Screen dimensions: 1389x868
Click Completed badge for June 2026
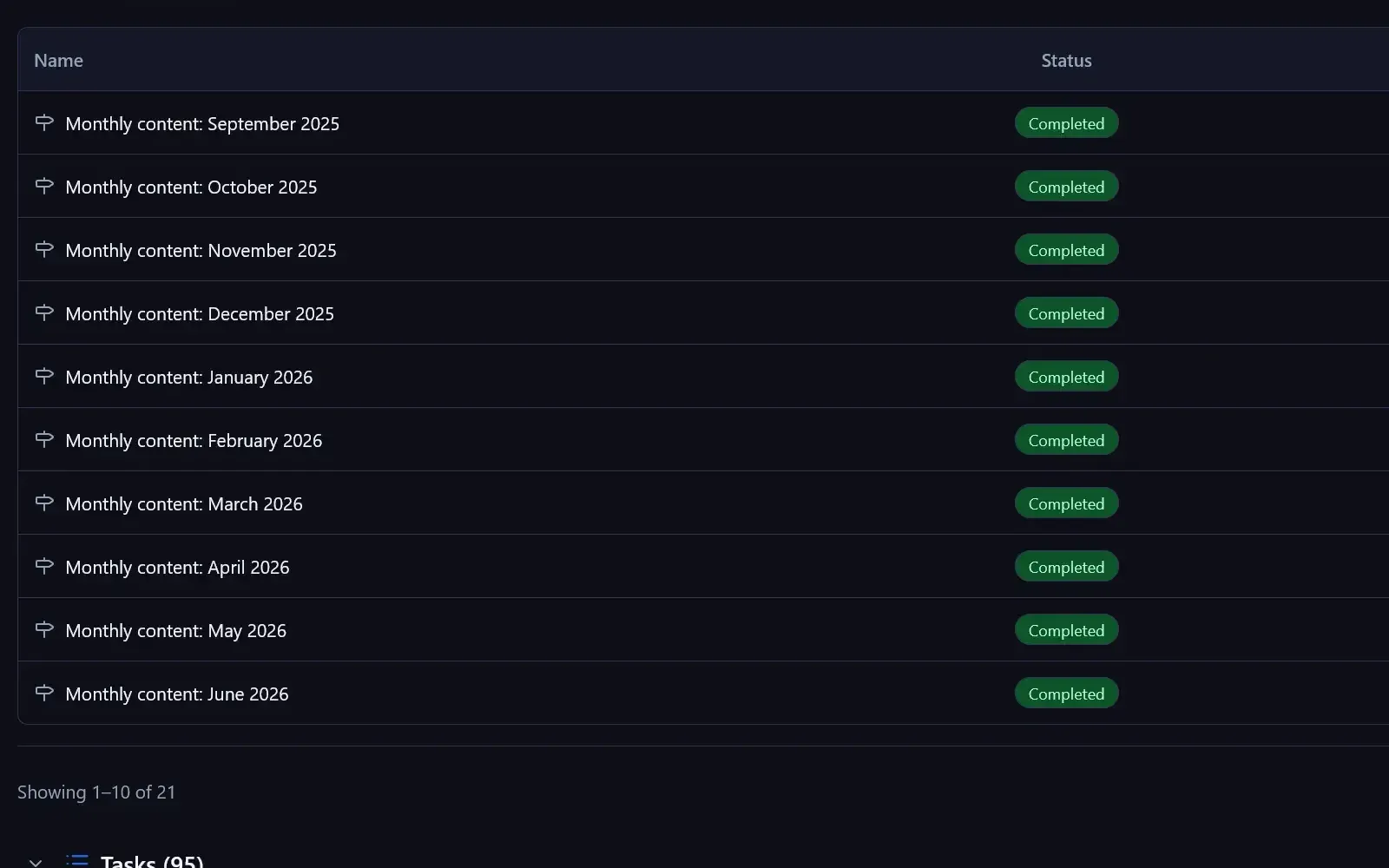pyautogui.click(x=1066, y=694)
